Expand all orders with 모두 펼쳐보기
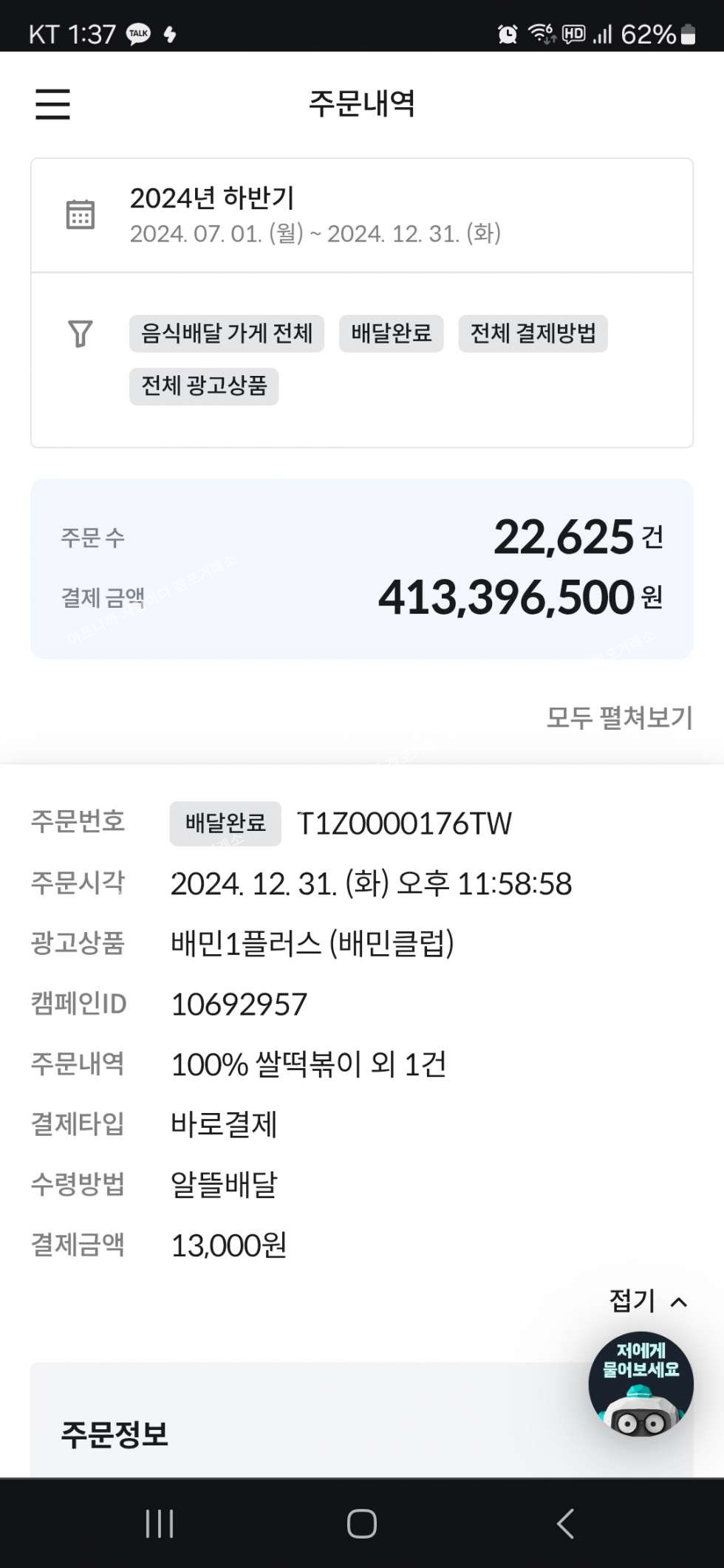The height and width of the screenshot is (1568, 724). [619, 717]
